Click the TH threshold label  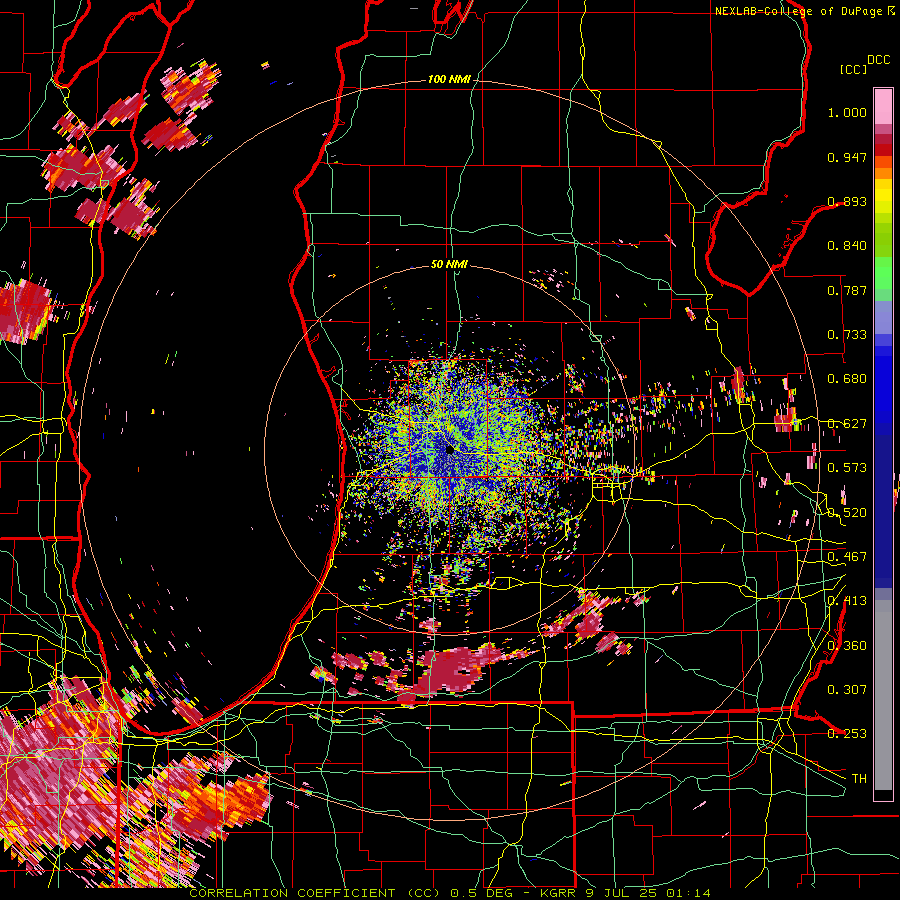[x=859, y=779]
